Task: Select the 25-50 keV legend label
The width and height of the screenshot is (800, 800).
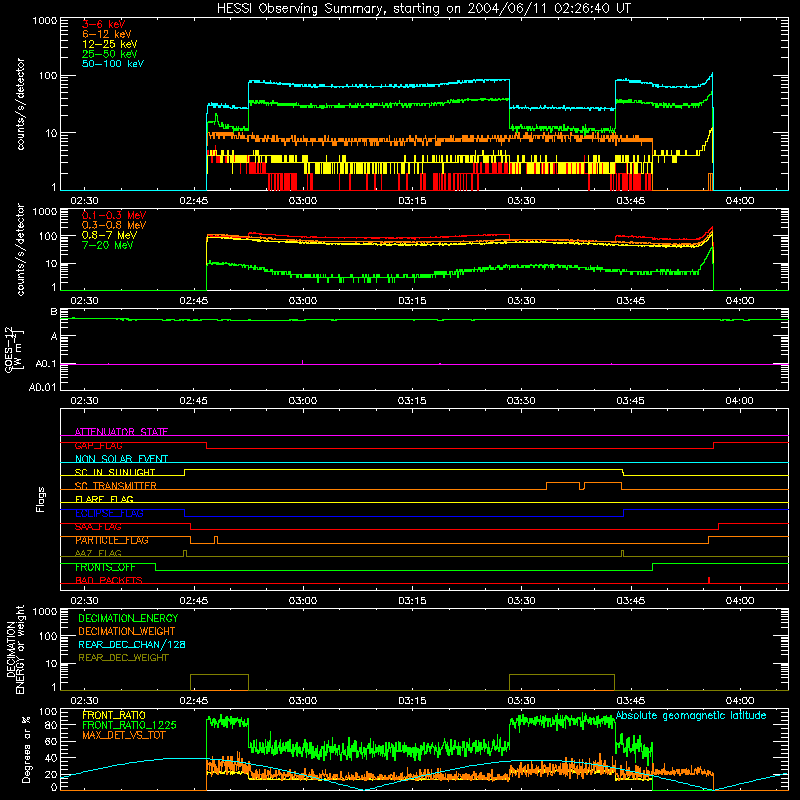Action: coord(110,54)
